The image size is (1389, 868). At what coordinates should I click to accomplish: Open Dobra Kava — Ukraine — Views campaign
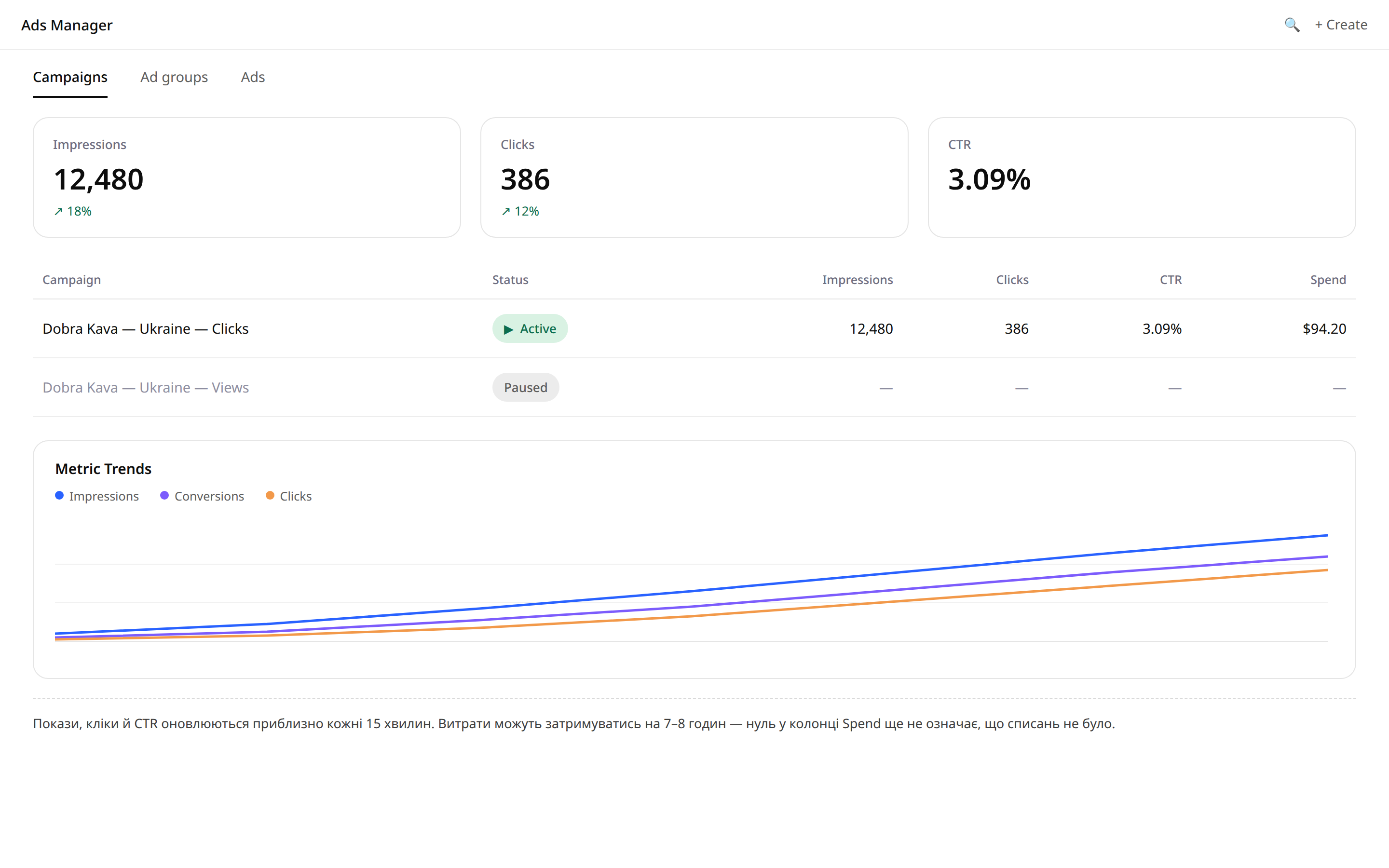coord(146,388)
